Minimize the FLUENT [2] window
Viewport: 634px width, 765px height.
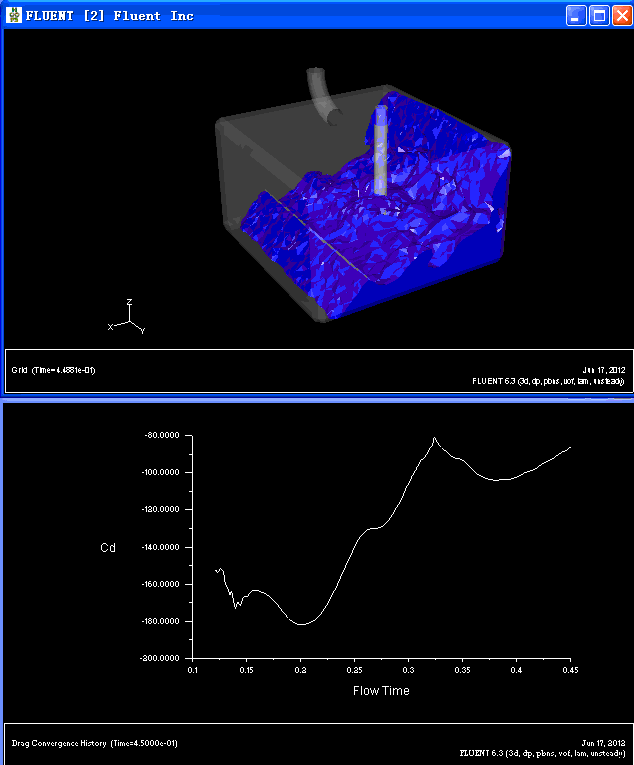(x=576, y=16)
